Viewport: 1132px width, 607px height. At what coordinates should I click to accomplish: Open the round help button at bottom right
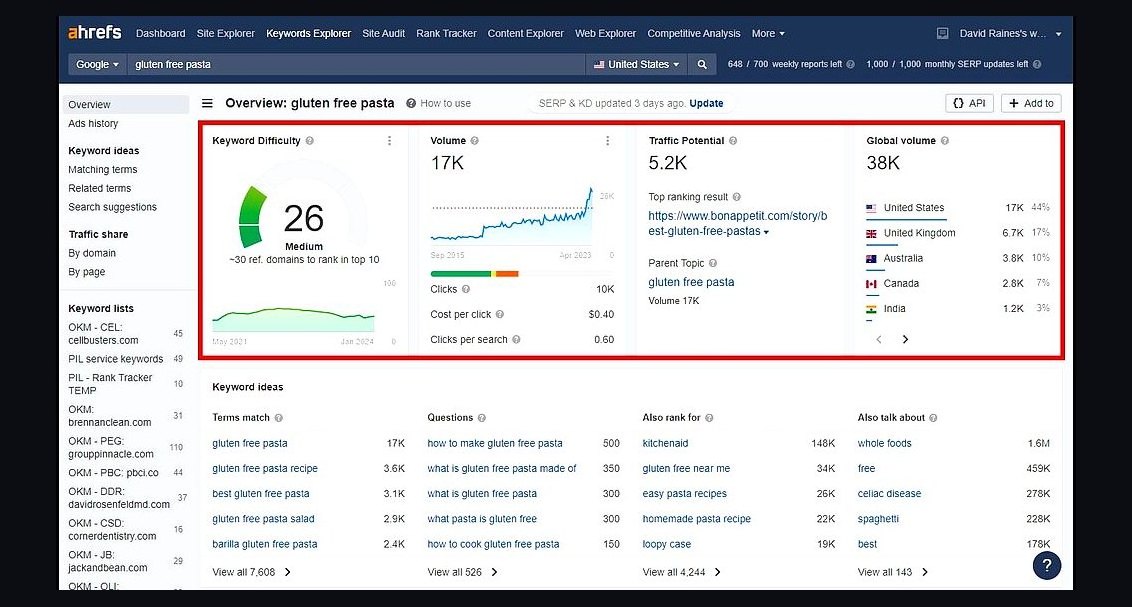tap(1047, 565)
